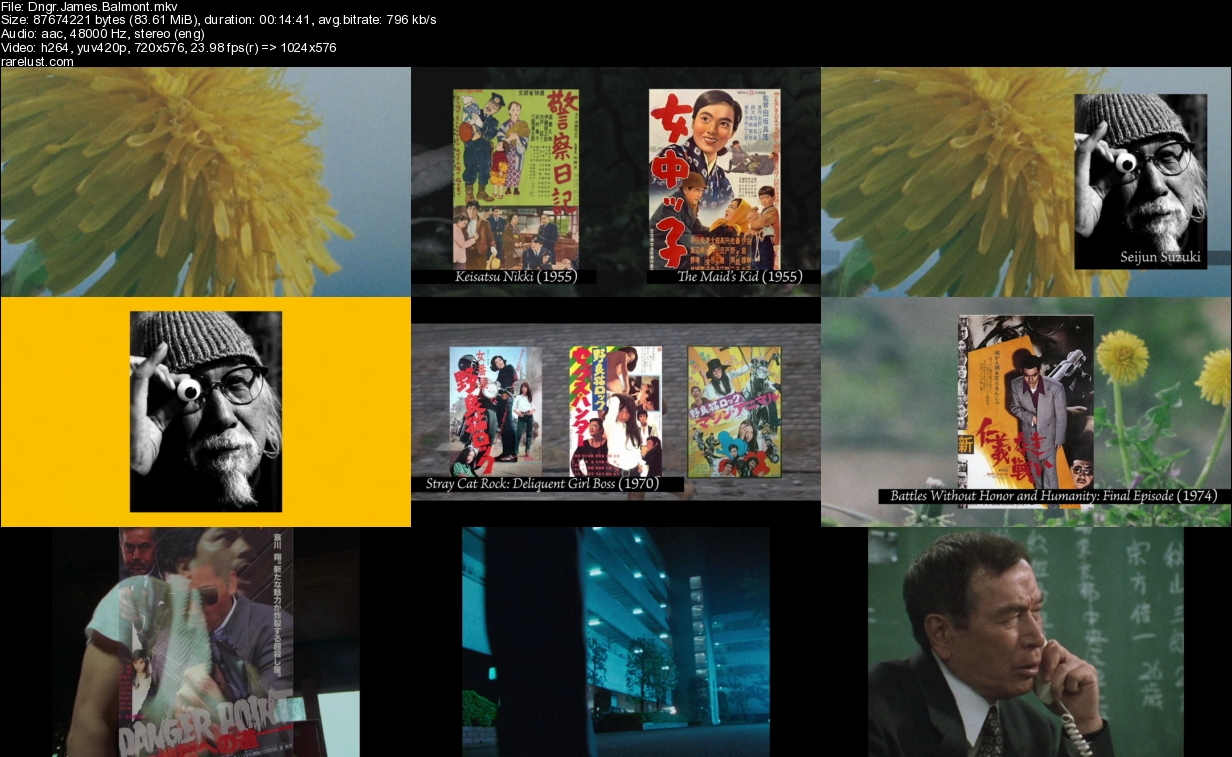The width and height of the screenshot is (1232, 757).
Task: Click the Size 87674221 bytes info line
Action: pyautogui.click(x=218, y=20)
